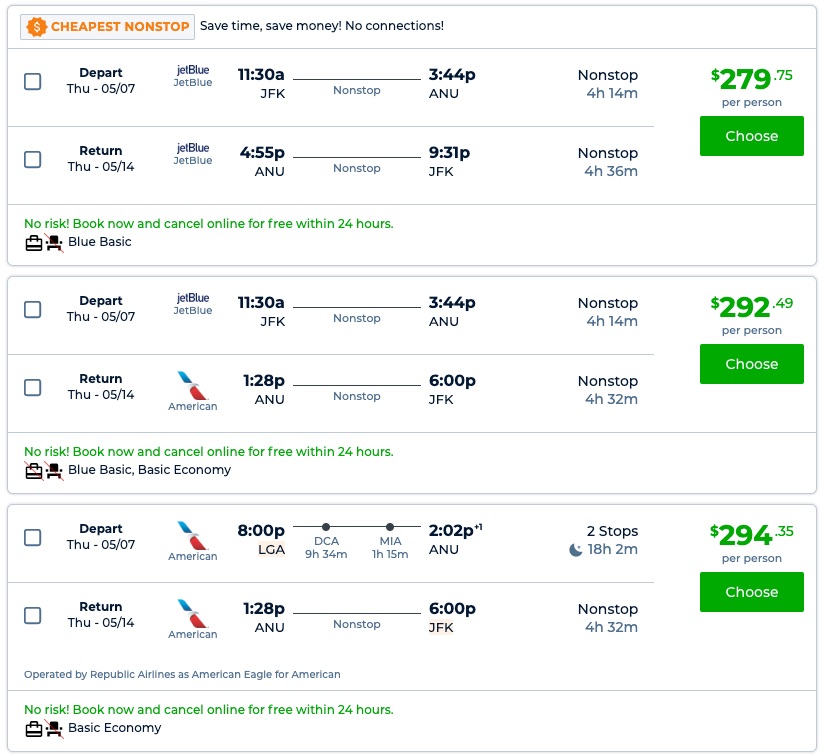Check the 11:30a JetBlue depart box in $279 fare

point(33,82)
